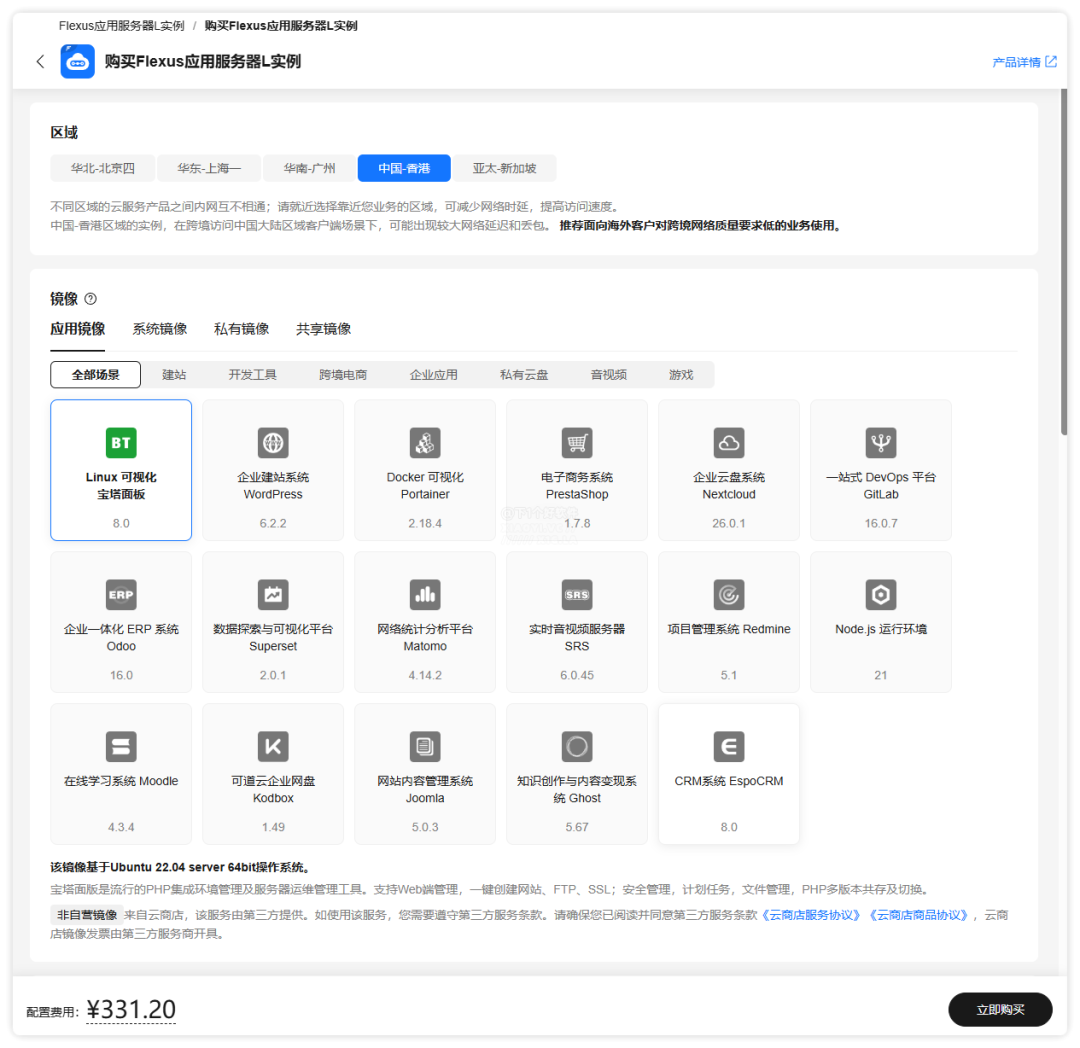
Task: Select region 华东-上海一
Action: click(209, 168)
